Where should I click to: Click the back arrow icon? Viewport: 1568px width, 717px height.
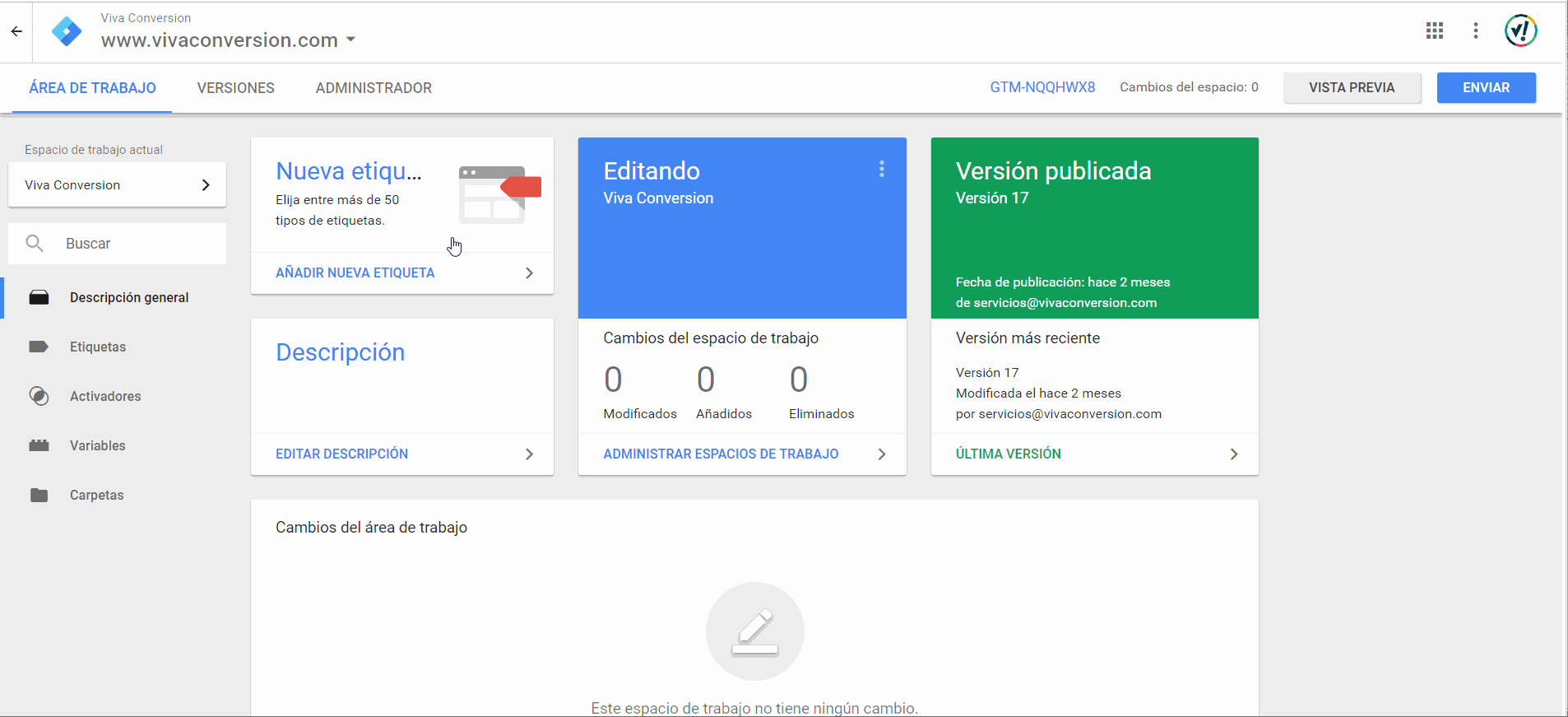pyautogui.click(x=16, y=31)
